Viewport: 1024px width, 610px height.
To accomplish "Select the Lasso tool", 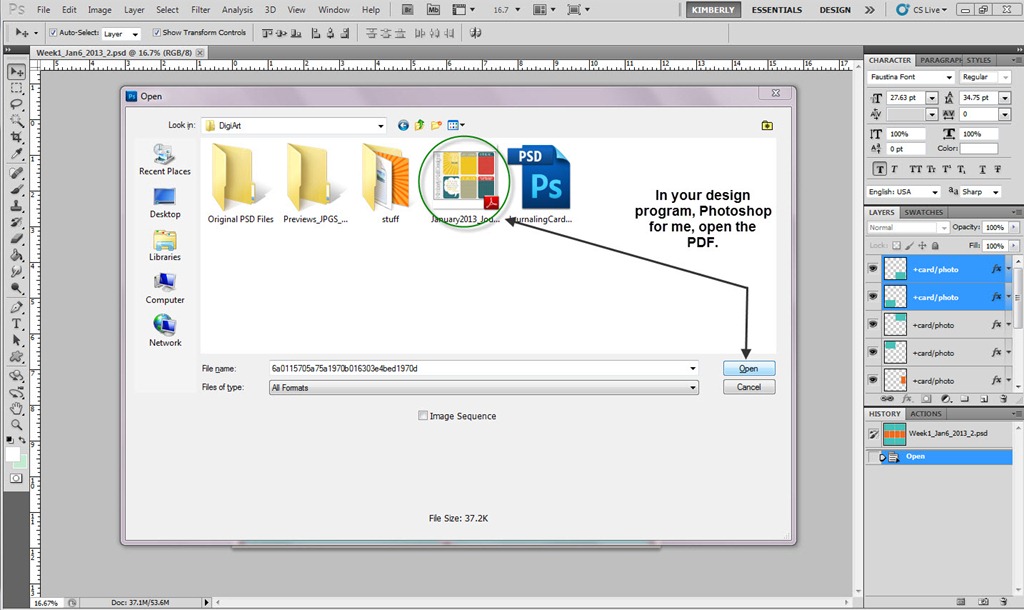I will coord(15,101).
